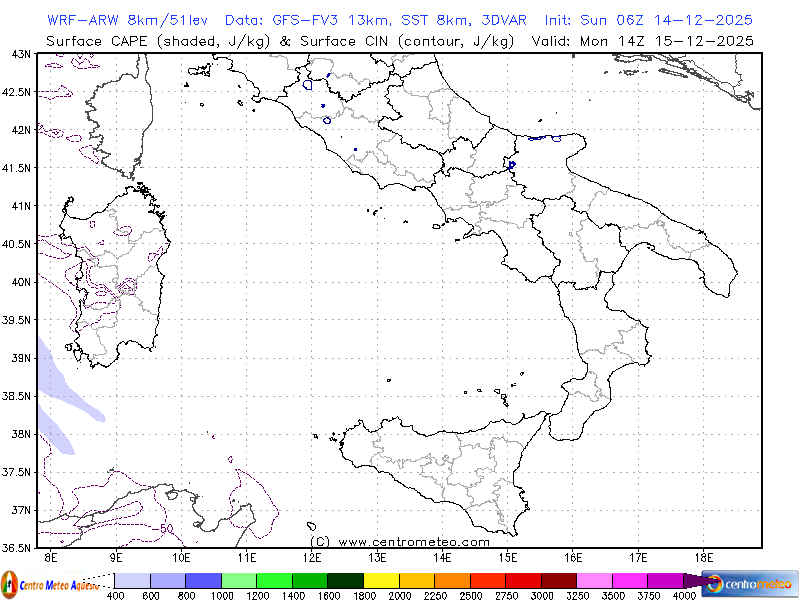
Task: Click the 40N latitude axis label
Action: click(20, 281)
